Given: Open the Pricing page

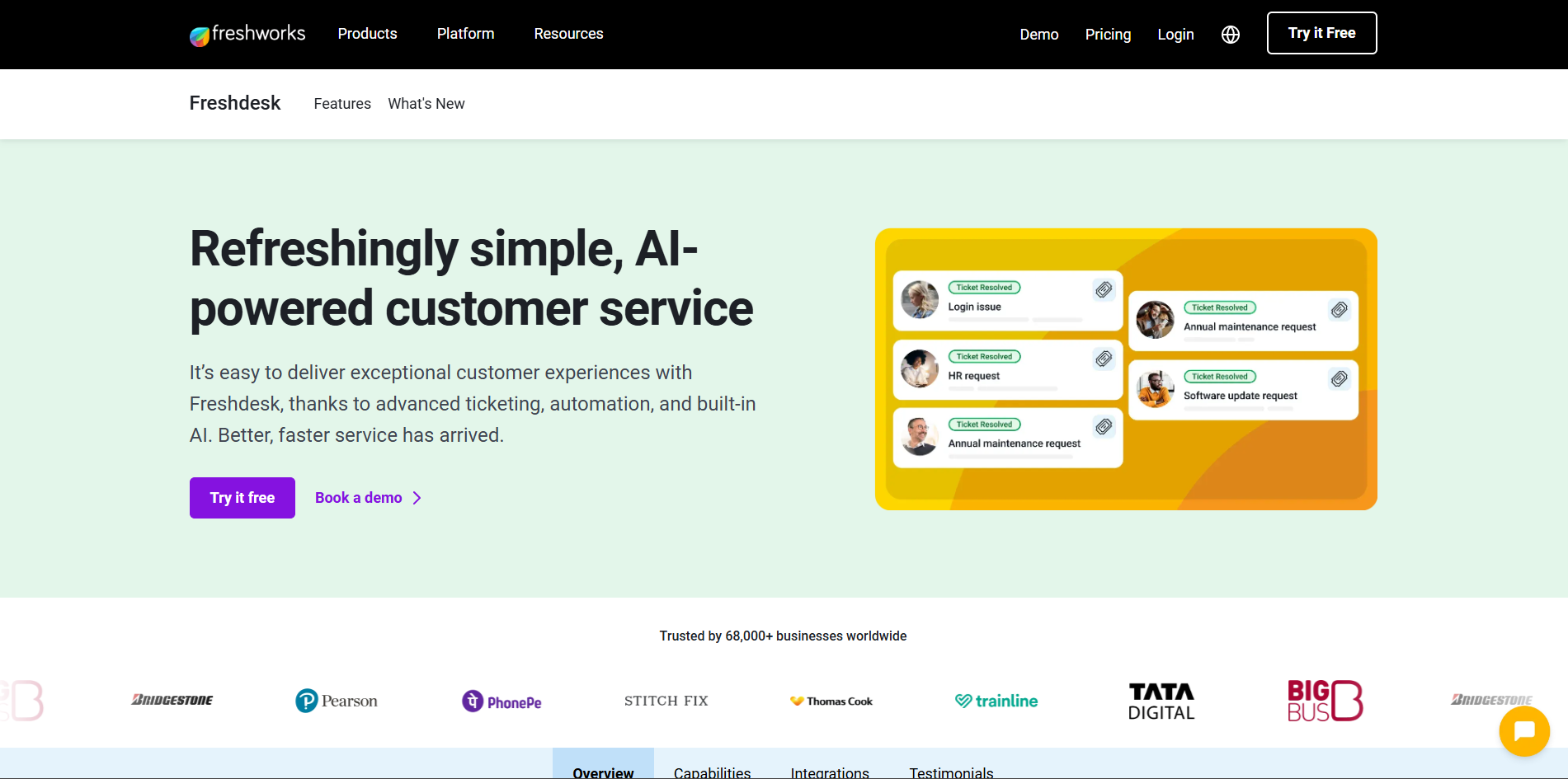Looking at the screenshot, I should pos(1108,35).
